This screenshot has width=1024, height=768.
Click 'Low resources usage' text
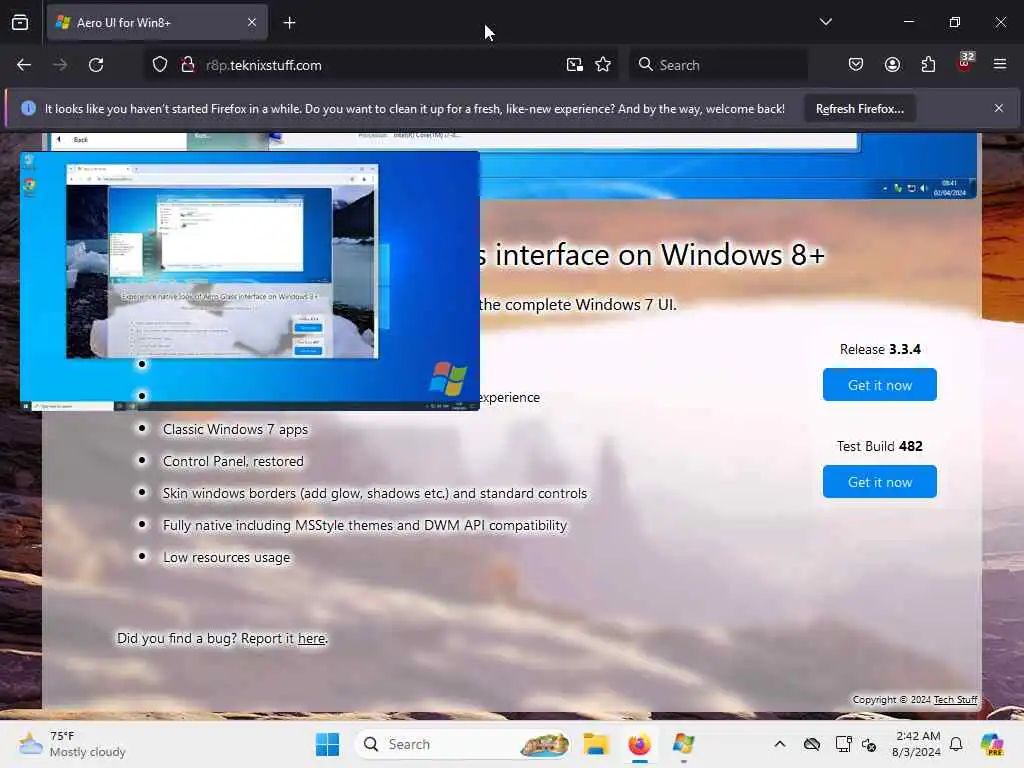pyautogui.click(x=227, y=558)
